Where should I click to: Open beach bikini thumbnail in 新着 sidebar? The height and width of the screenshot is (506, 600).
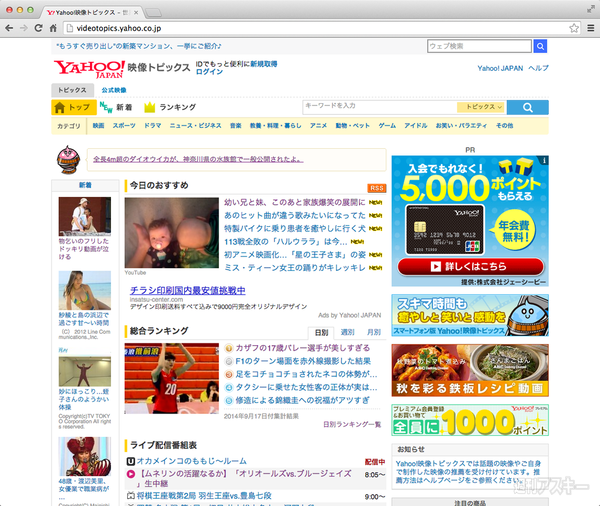point(85,291)
